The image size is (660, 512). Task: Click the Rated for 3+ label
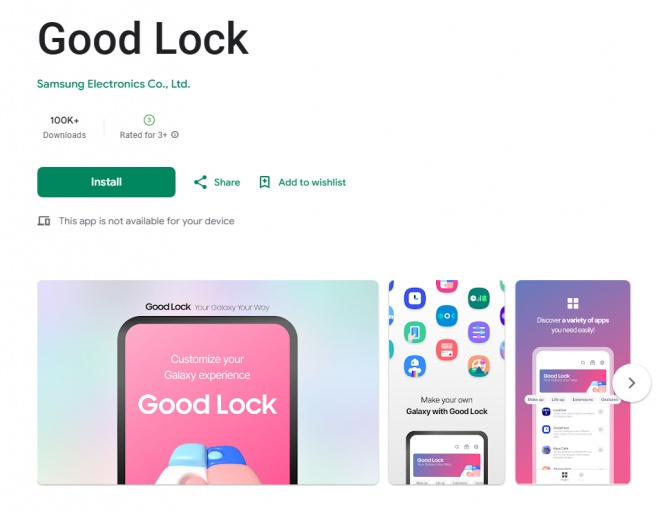coord(144,135)
